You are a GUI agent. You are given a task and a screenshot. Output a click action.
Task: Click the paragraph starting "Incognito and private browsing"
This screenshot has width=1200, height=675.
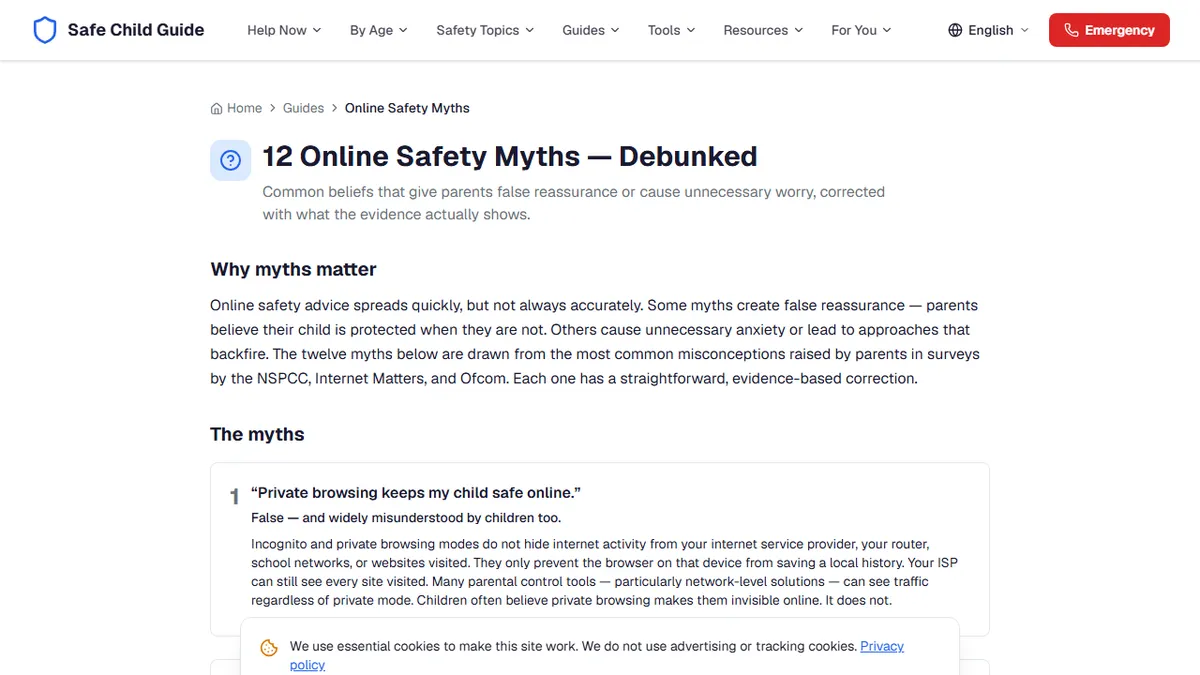tap(604, 572)
